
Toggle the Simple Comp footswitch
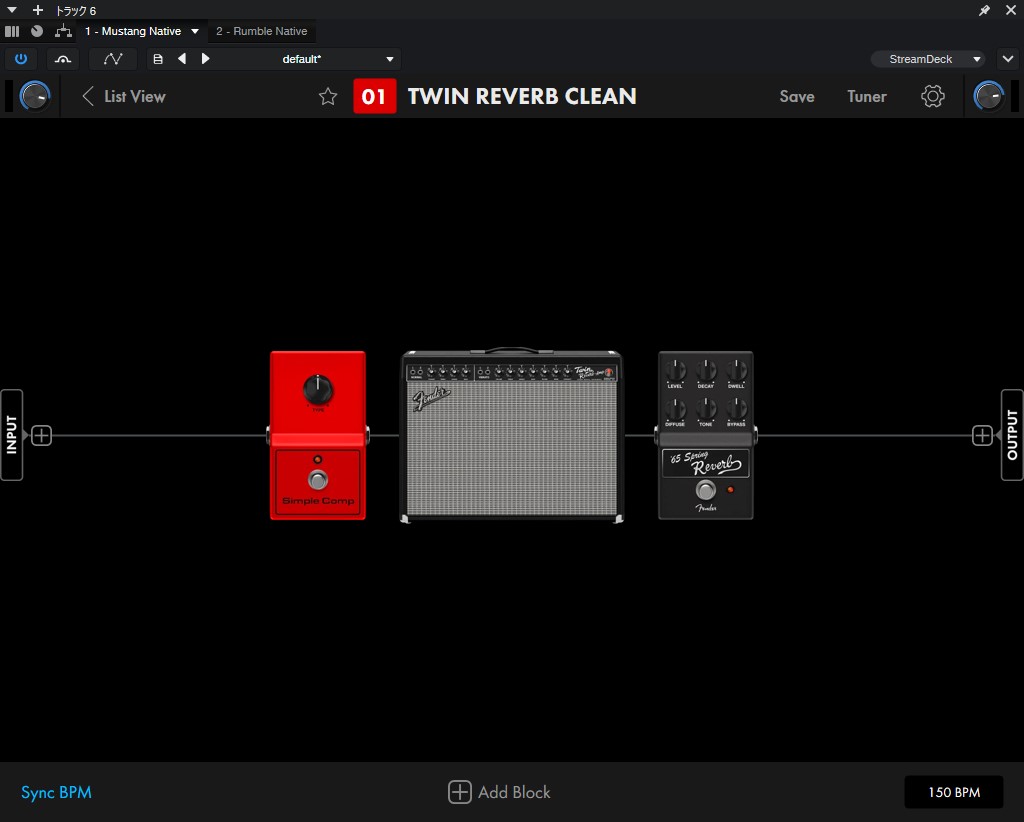[x=318, y=478]
